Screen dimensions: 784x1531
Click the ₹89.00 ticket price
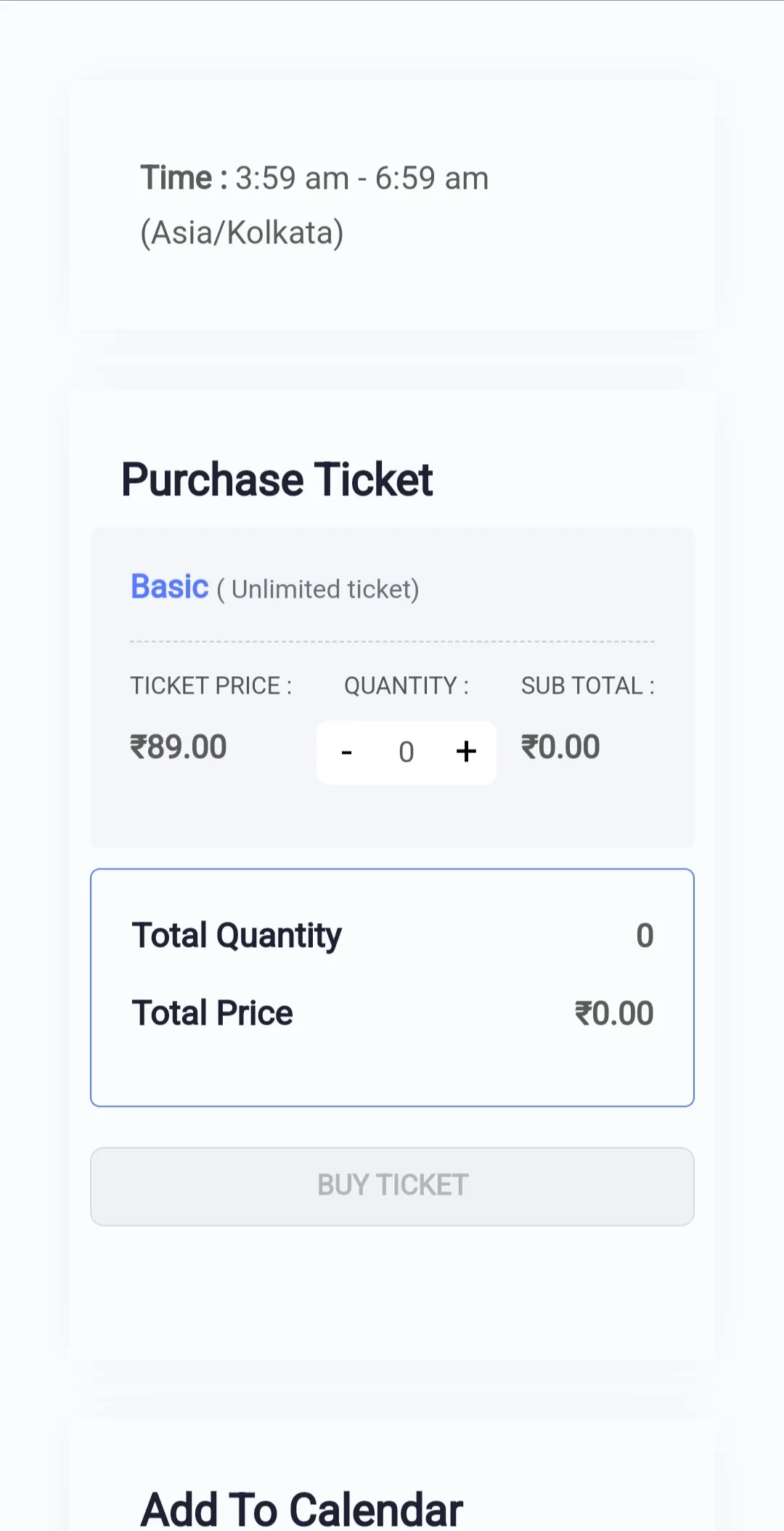coord(179,747)
